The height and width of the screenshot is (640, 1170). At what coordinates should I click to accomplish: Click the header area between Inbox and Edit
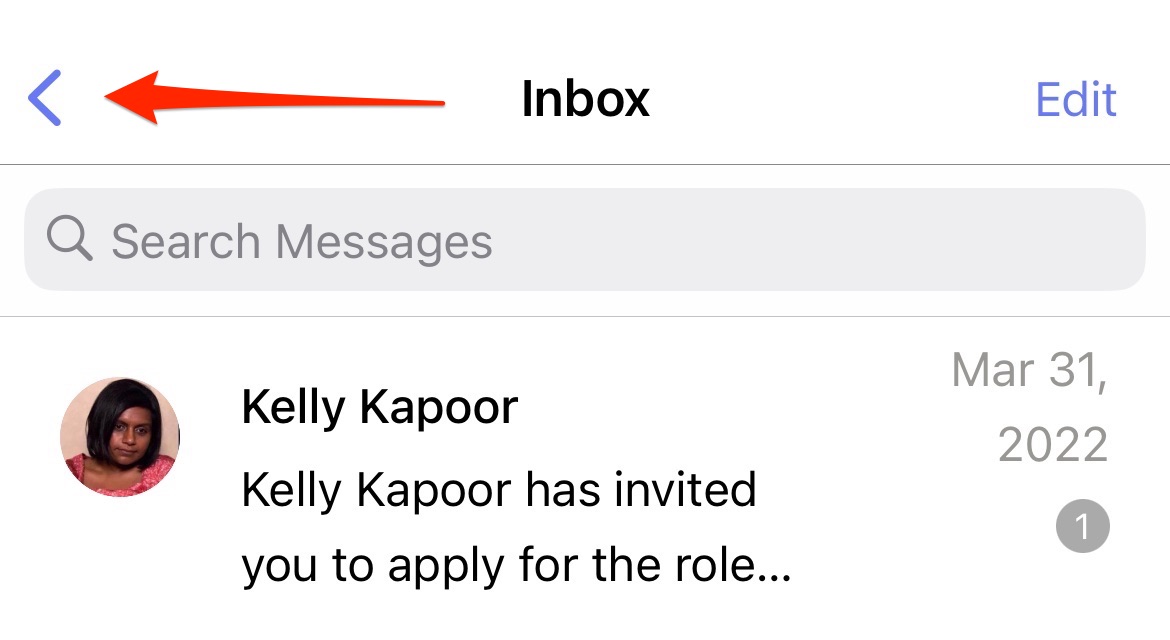tap(842, 98)
